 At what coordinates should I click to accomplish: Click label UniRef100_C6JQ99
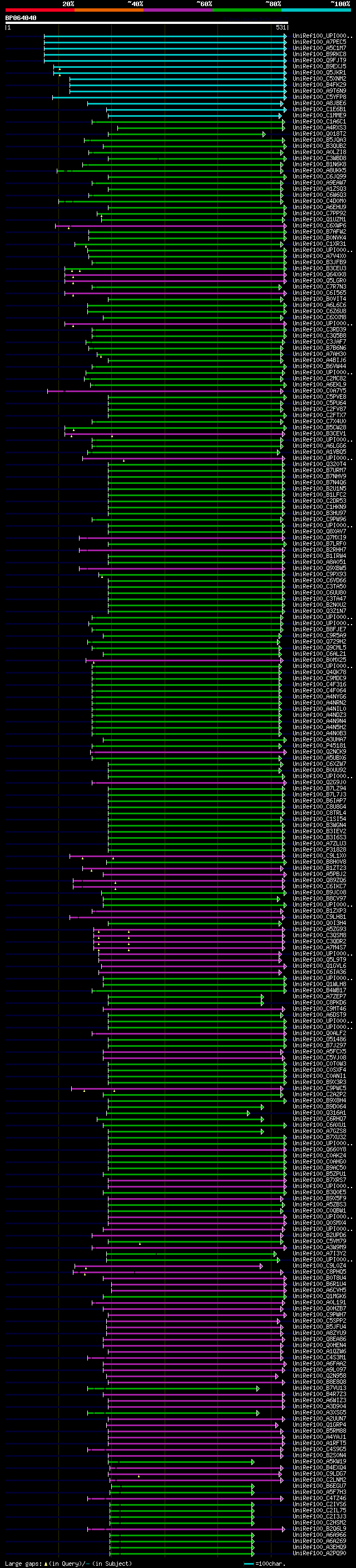(319, 176)
